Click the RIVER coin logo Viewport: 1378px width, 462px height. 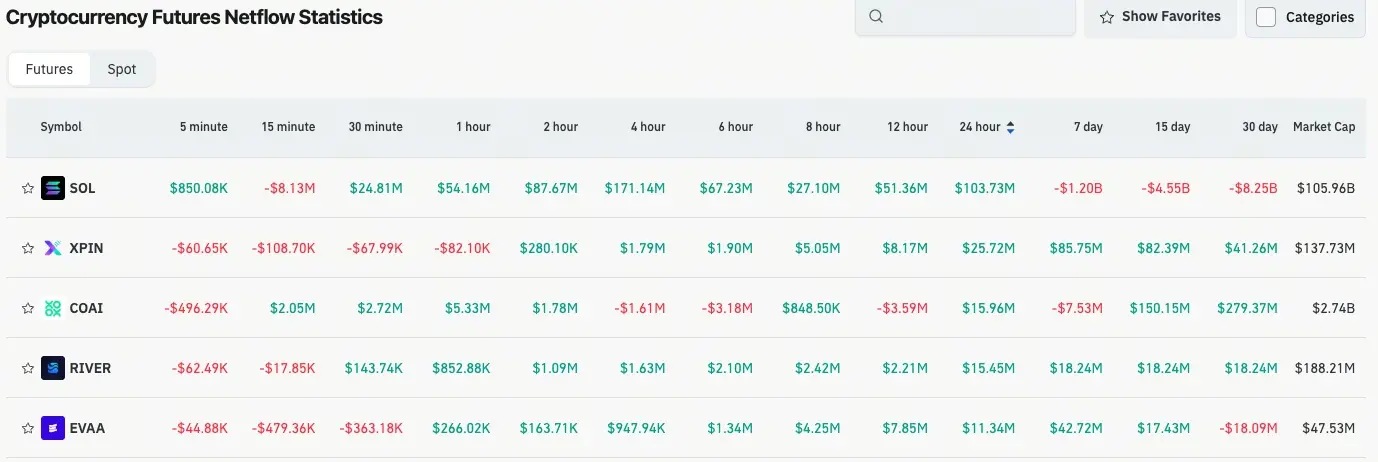pos(53,368)
